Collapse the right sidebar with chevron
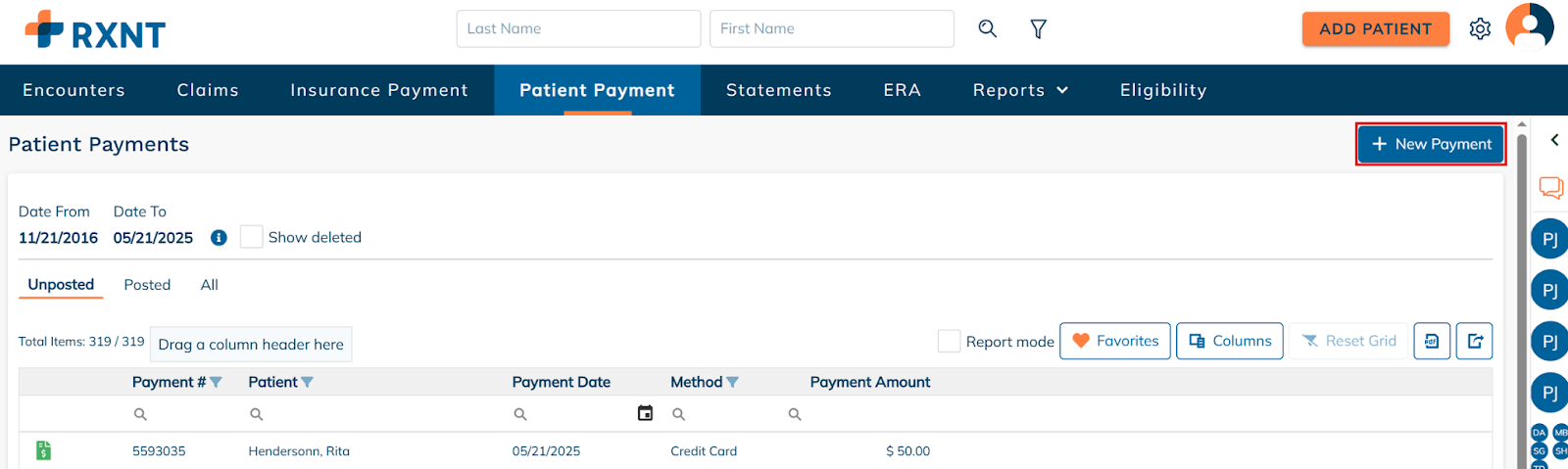 (x=1554, y=140)
